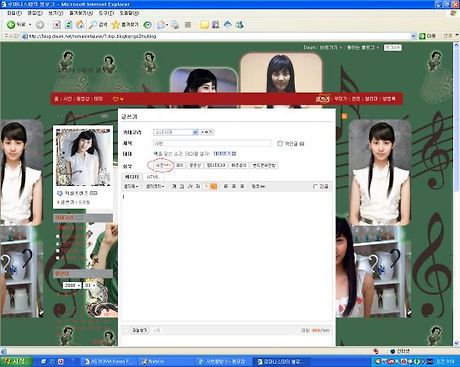Click the green Back arrow in the browser toolbar
460x367 pixels.
(x=11, y=25)
